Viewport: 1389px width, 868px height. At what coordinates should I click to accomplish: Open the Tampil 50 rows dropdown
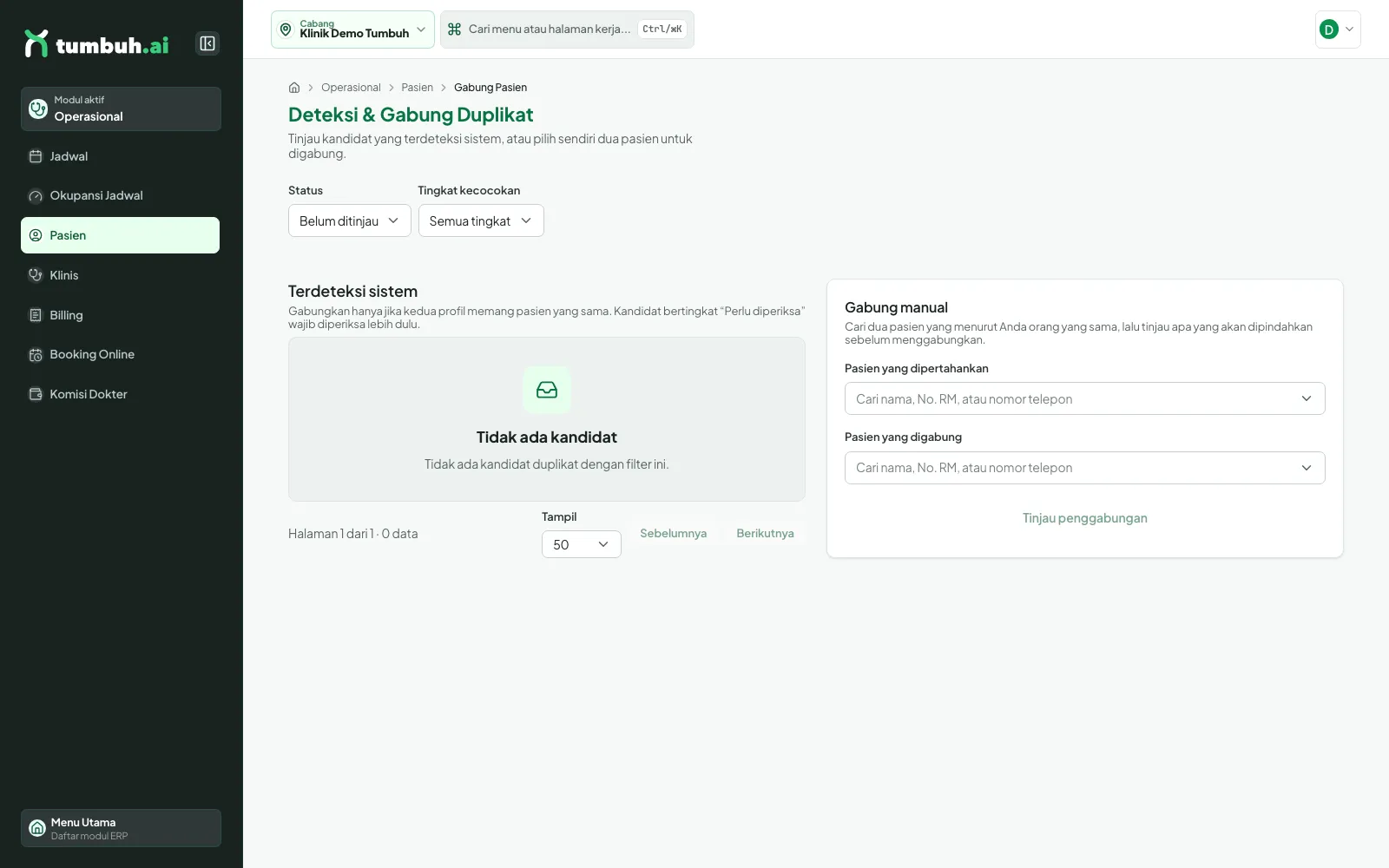tap(582, 544)
